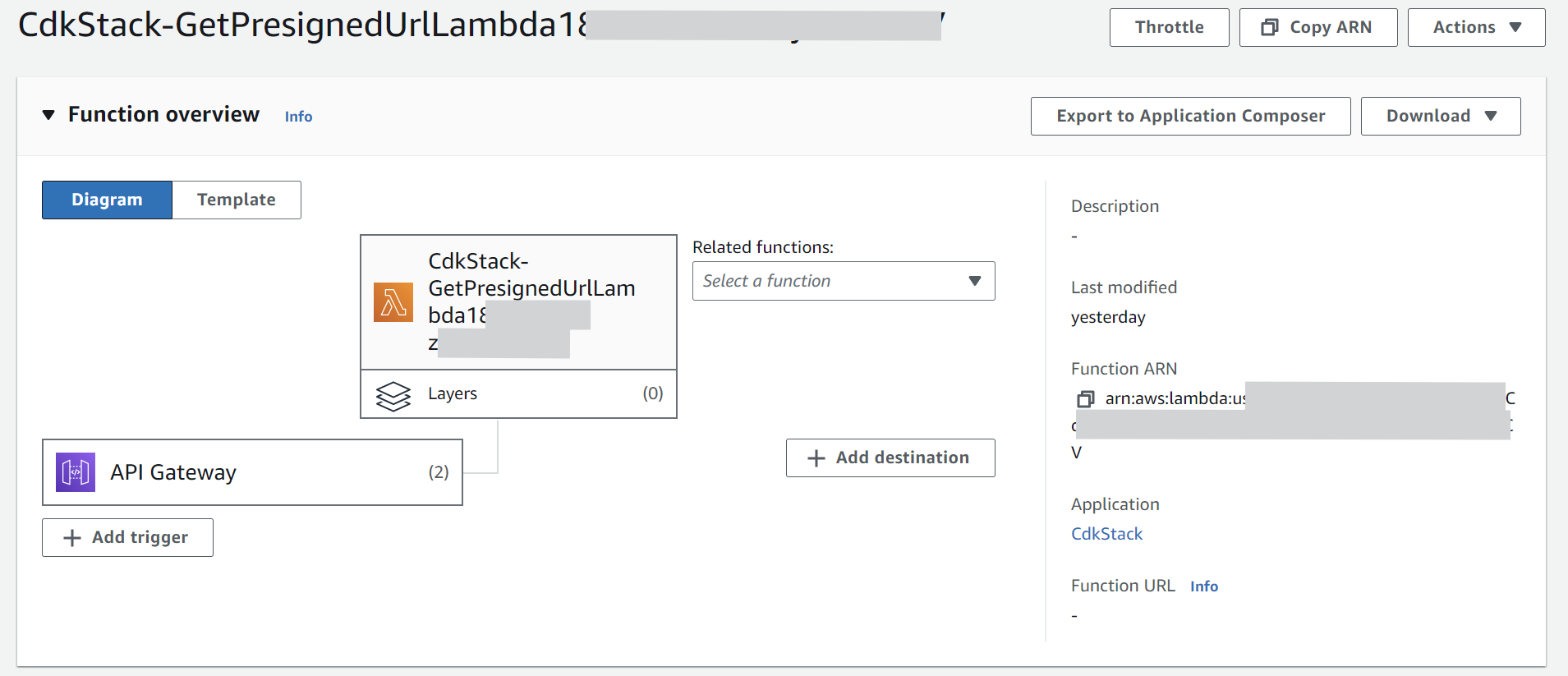This screenshot has height=676, width=1568.
Task: Click the plus icon in Add trigger
Action: point(73,538)
